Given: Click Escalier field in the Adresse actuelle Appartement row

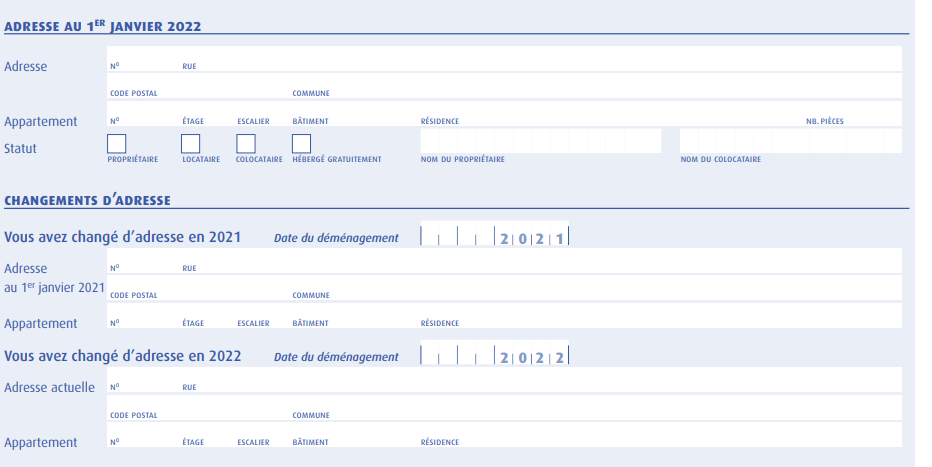Looking at the screenshot, I should (x=263, y=434).
